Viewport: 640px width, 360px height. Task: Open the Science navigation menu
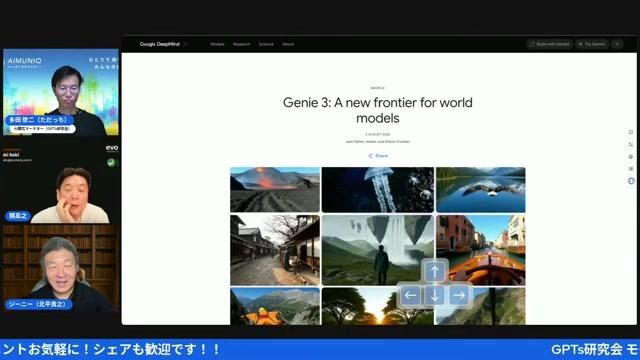[x=266, y=44]
